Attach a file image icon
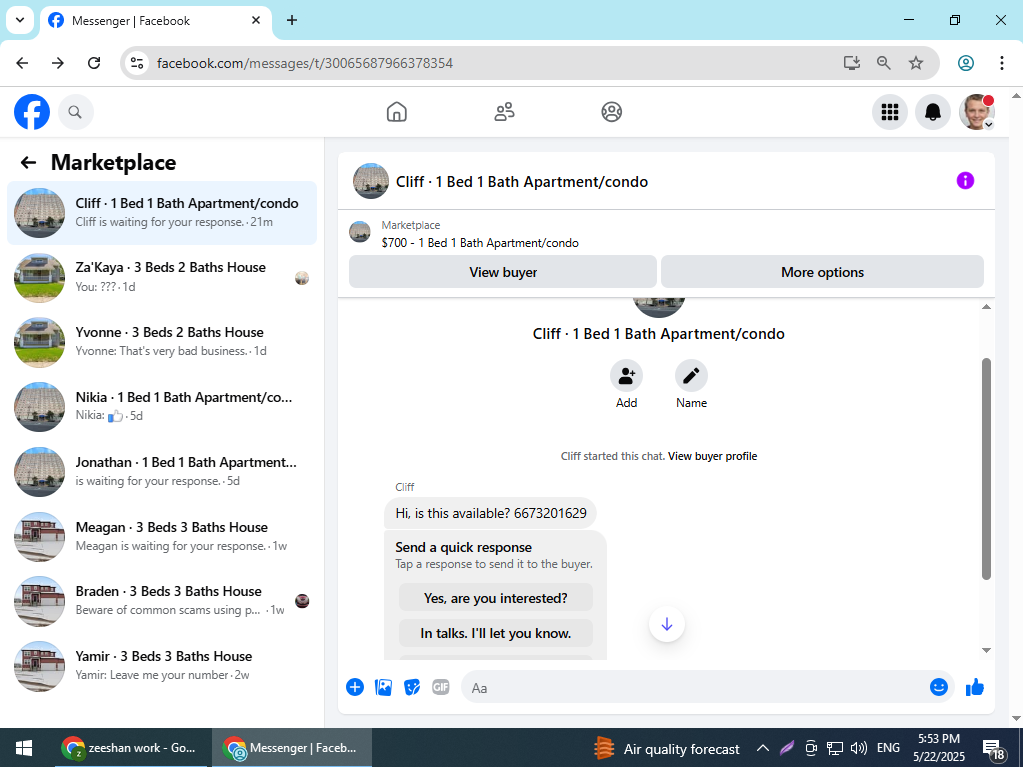The width and height of the screenshot is (1023, 767). click(x=384, y=687)
